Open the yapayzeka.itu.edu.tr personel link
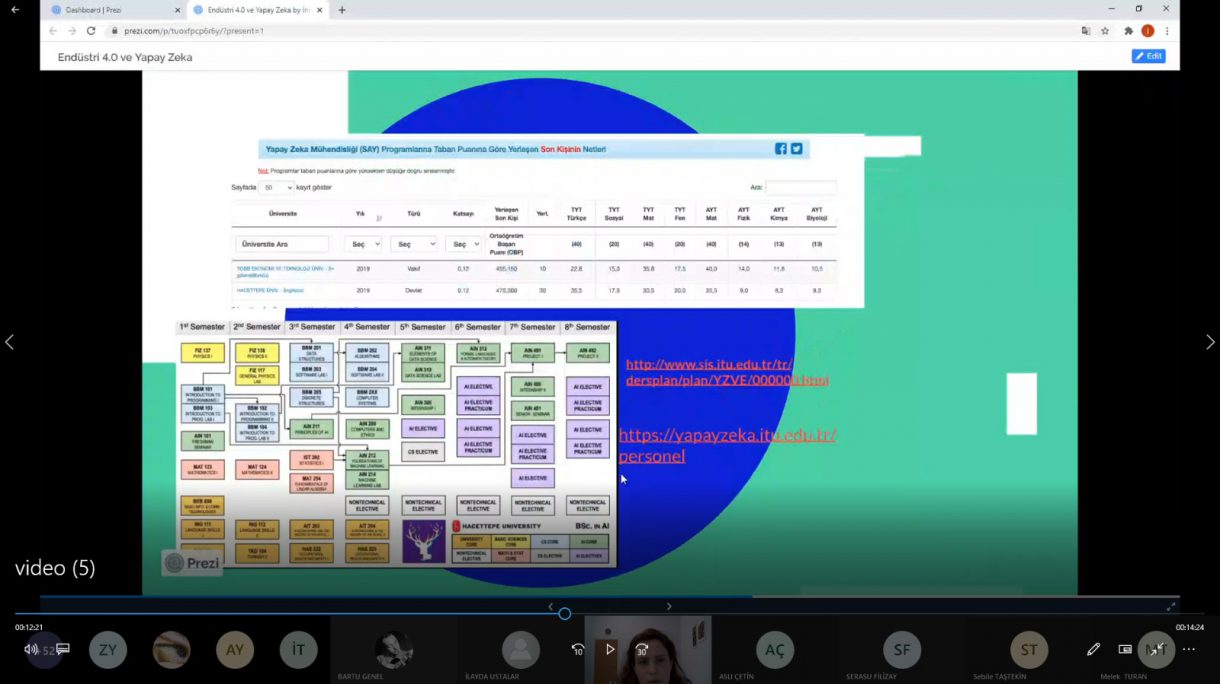 [x=727, y=446]
